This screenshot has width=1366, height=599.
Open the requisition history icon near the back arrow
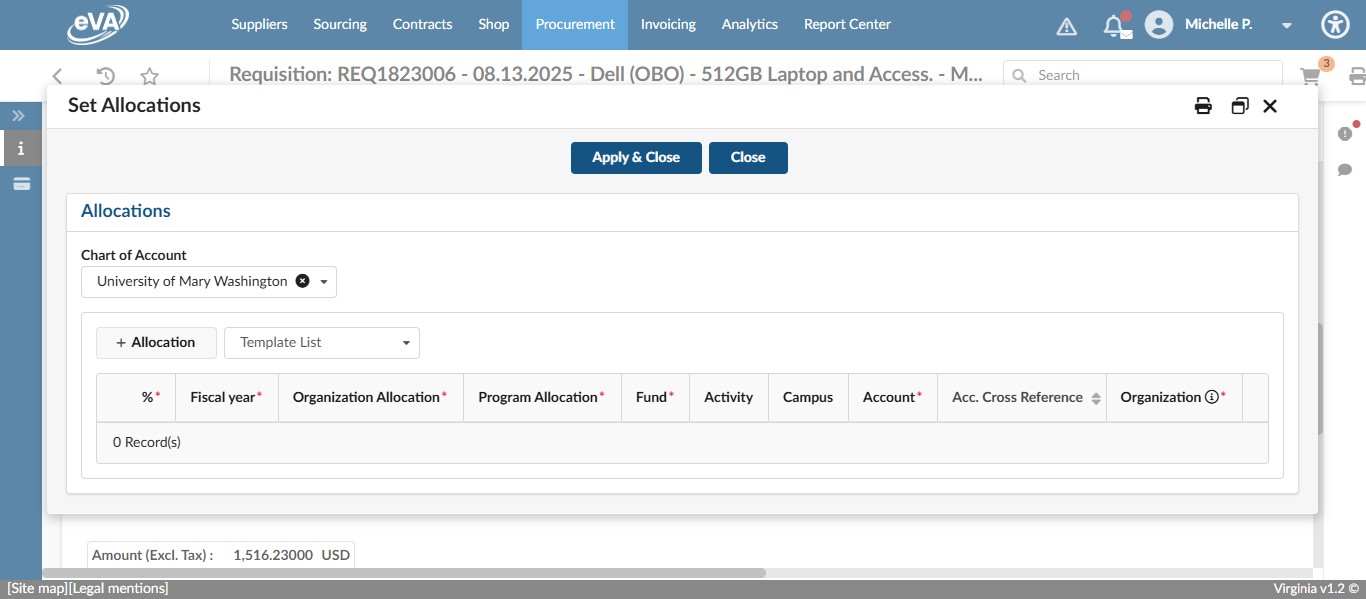(x=104, y=75)
